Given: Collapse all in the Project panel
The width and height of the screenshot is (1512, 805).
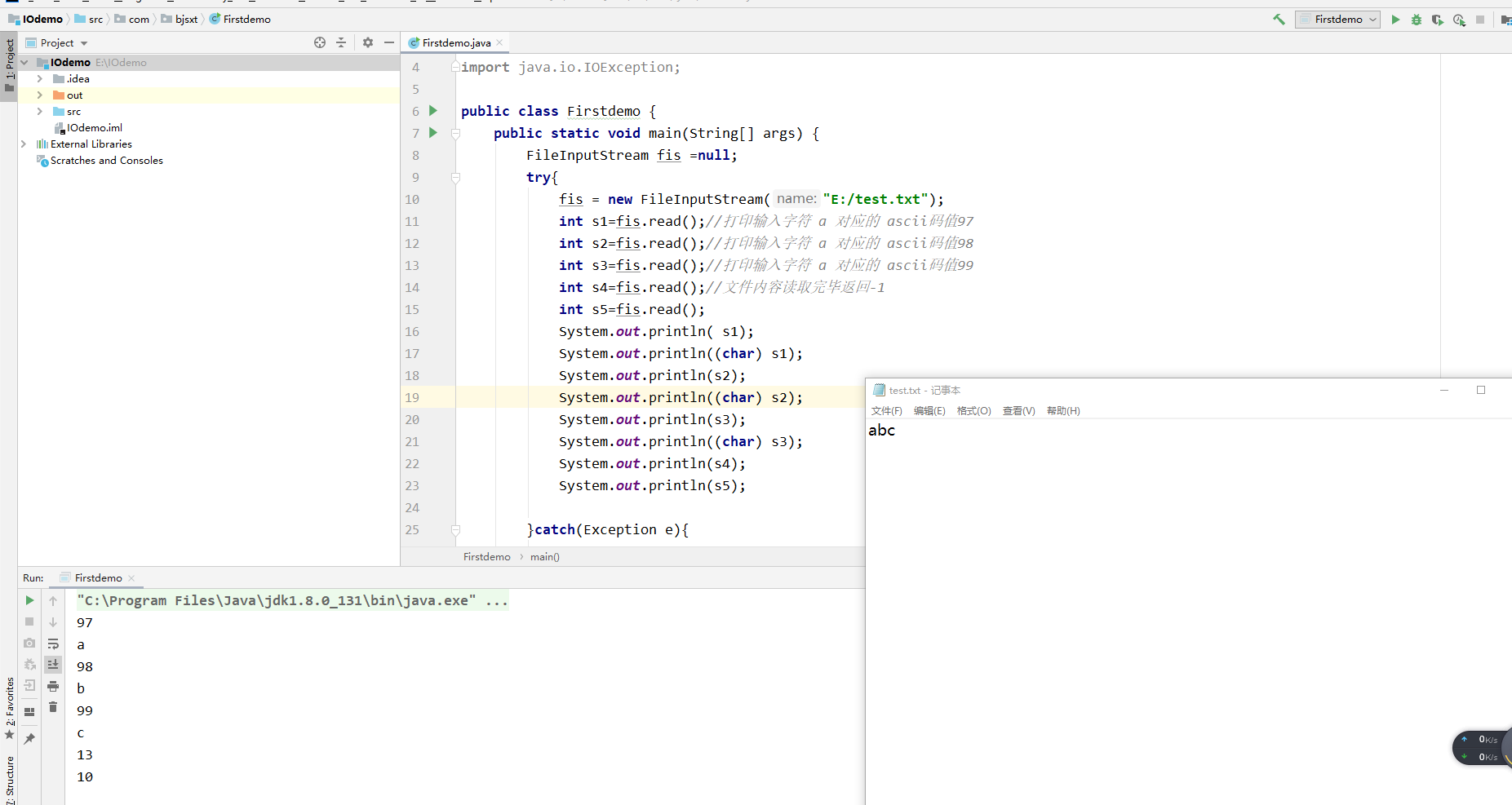Looking at the screenshot, I should pyautogui.click(x=341, y=42).
